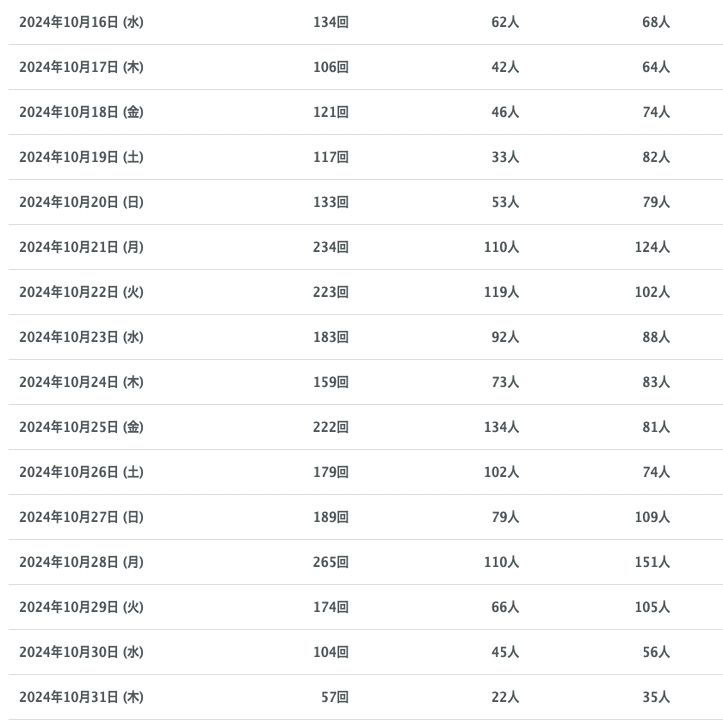Select the 57回 count for October 31
The height and width of the screenshot is (723, 723).
tap(334, 697)
